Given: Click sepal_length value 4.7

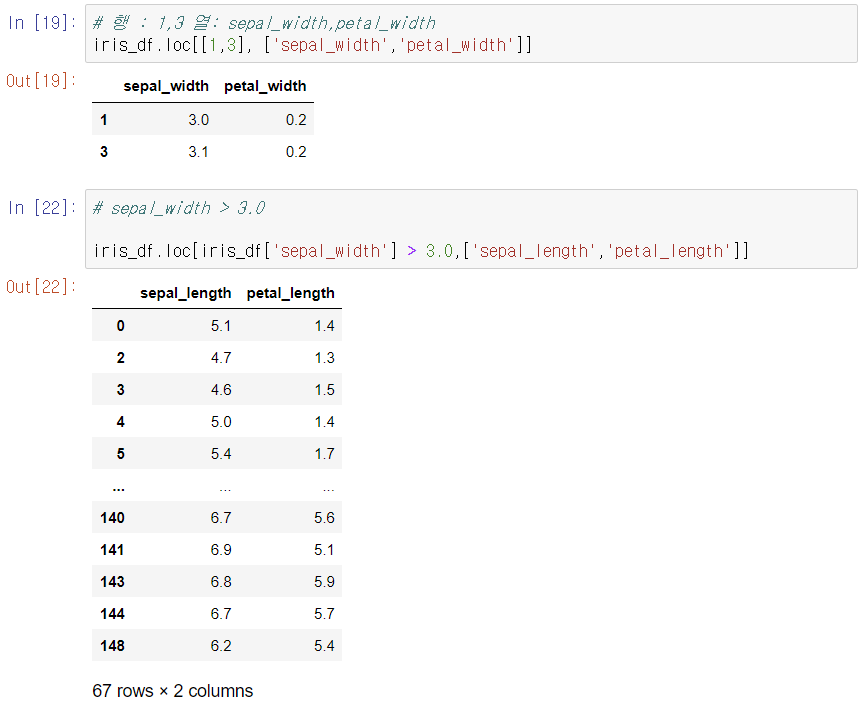Looking at the screenshot, I should (x=221, y=358).
